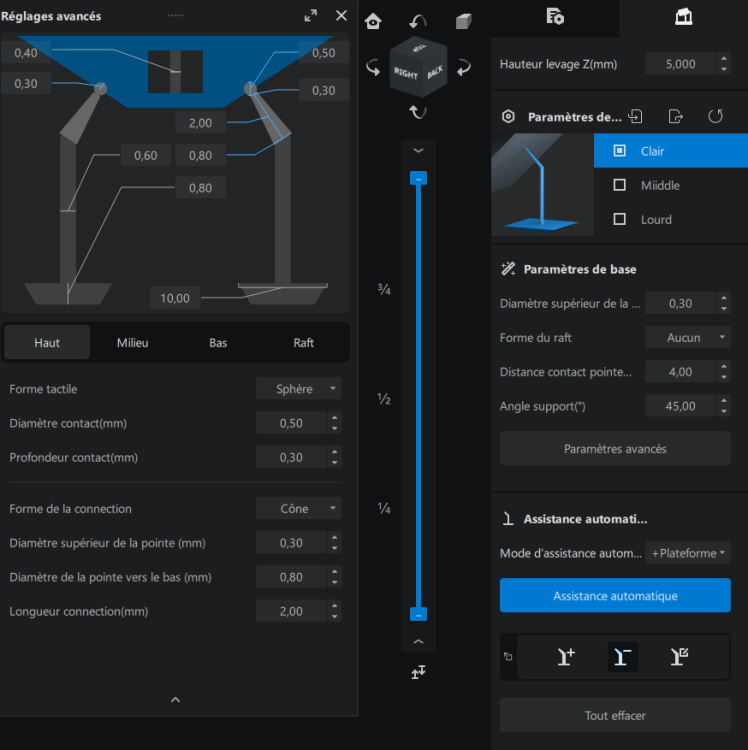Open the Mode d'assistance +Plateforme dropdown

pos(688,553)
